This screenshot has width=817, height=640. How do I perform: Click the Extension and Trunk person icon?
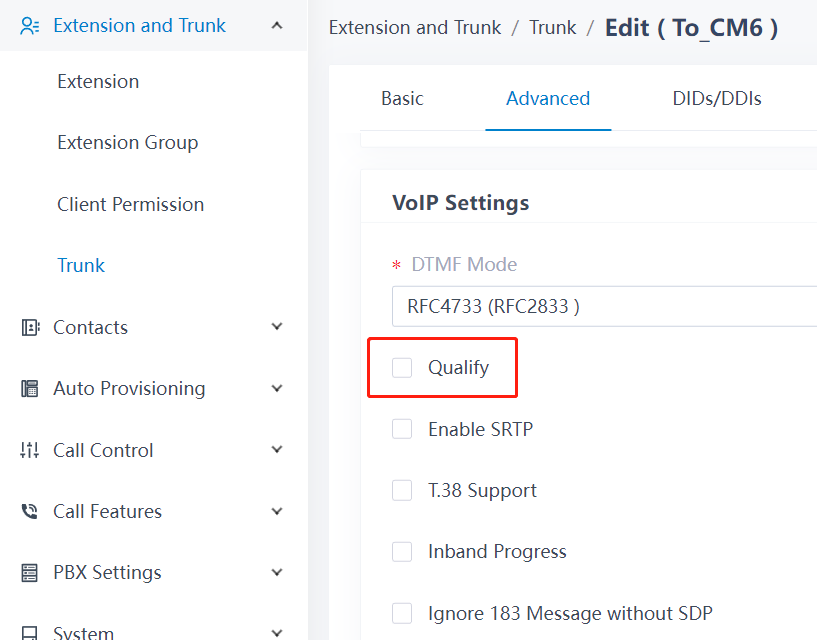30,26
